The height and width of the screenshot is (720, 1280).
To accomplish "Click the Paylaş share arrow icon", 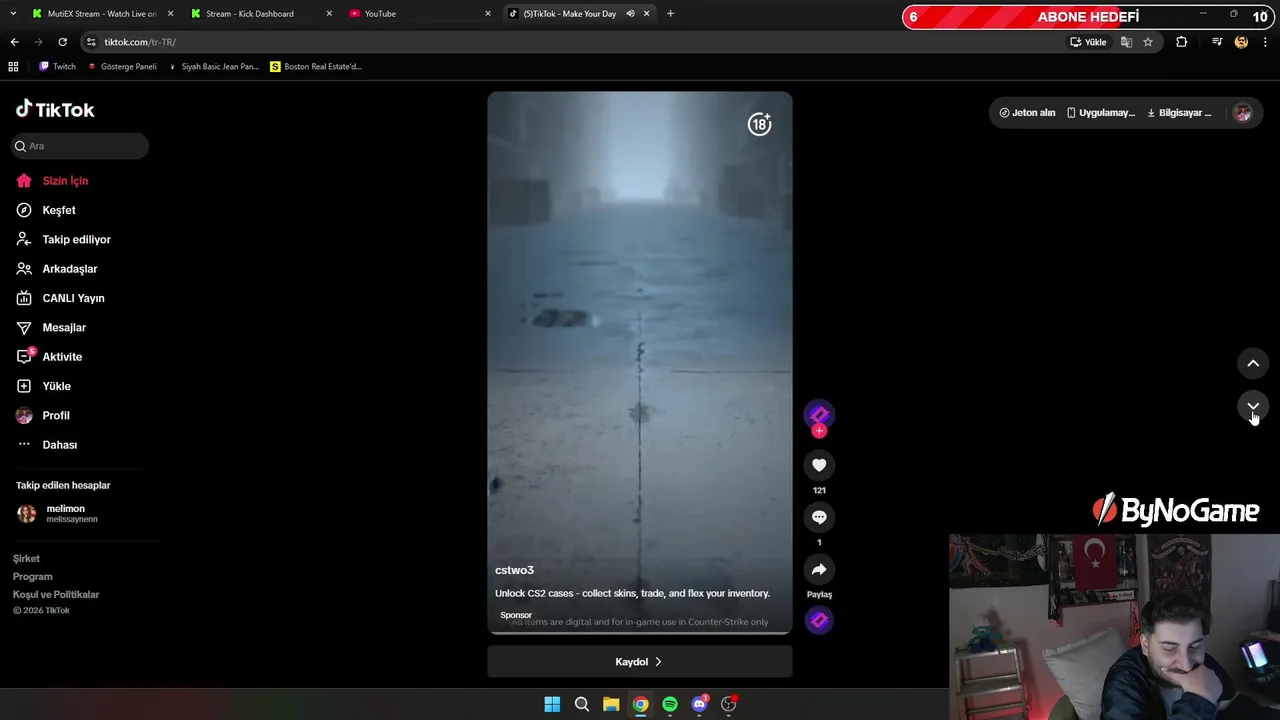I will click(x=819, y=569).
